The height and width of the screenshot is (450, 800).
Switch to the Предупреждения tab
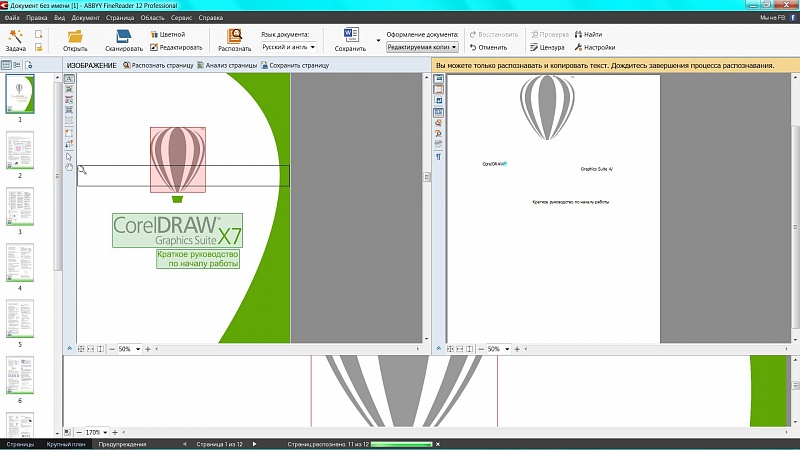(x=123, y=444)
